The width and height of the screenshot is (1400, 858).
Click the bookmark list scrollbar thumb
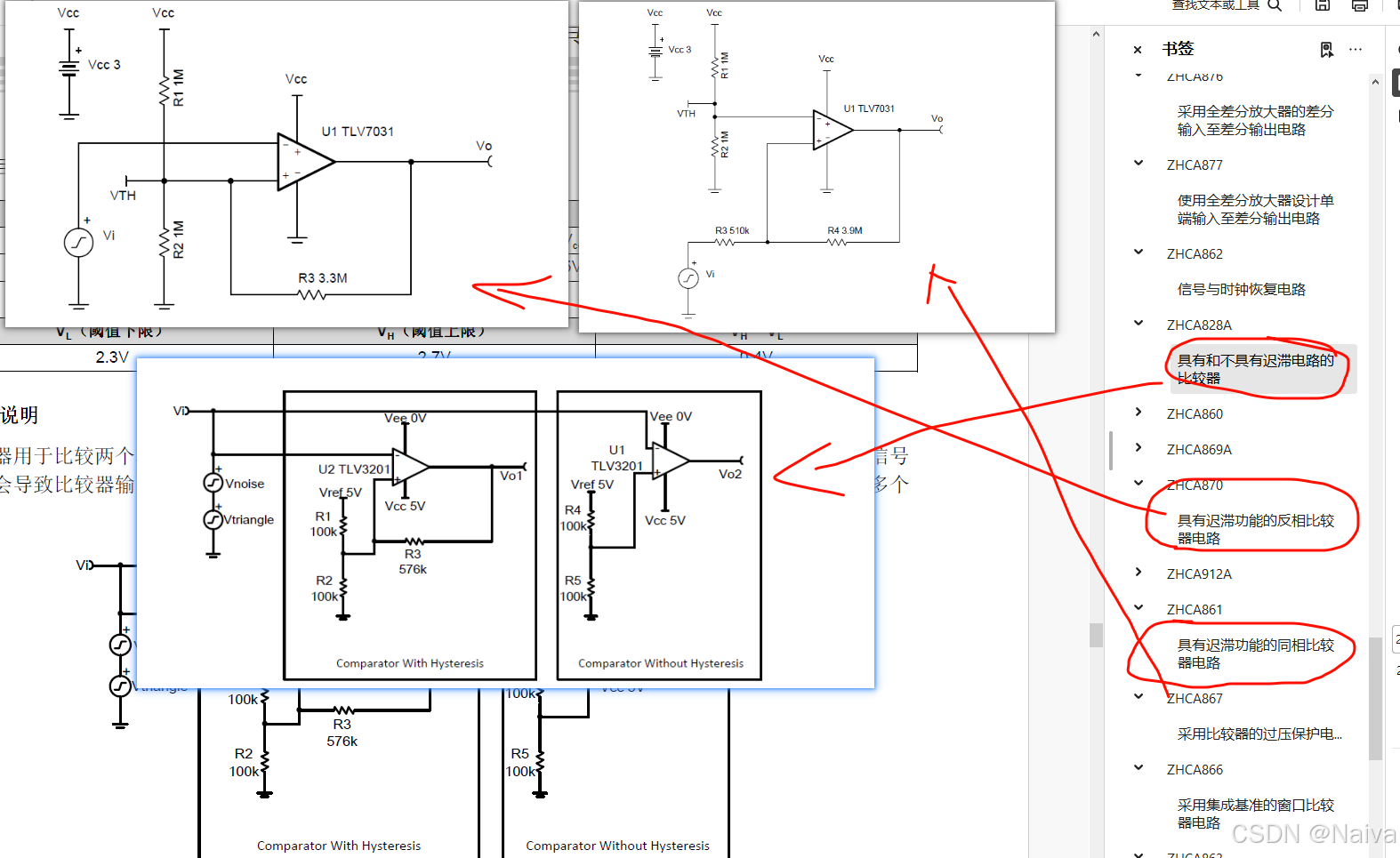1375,698
